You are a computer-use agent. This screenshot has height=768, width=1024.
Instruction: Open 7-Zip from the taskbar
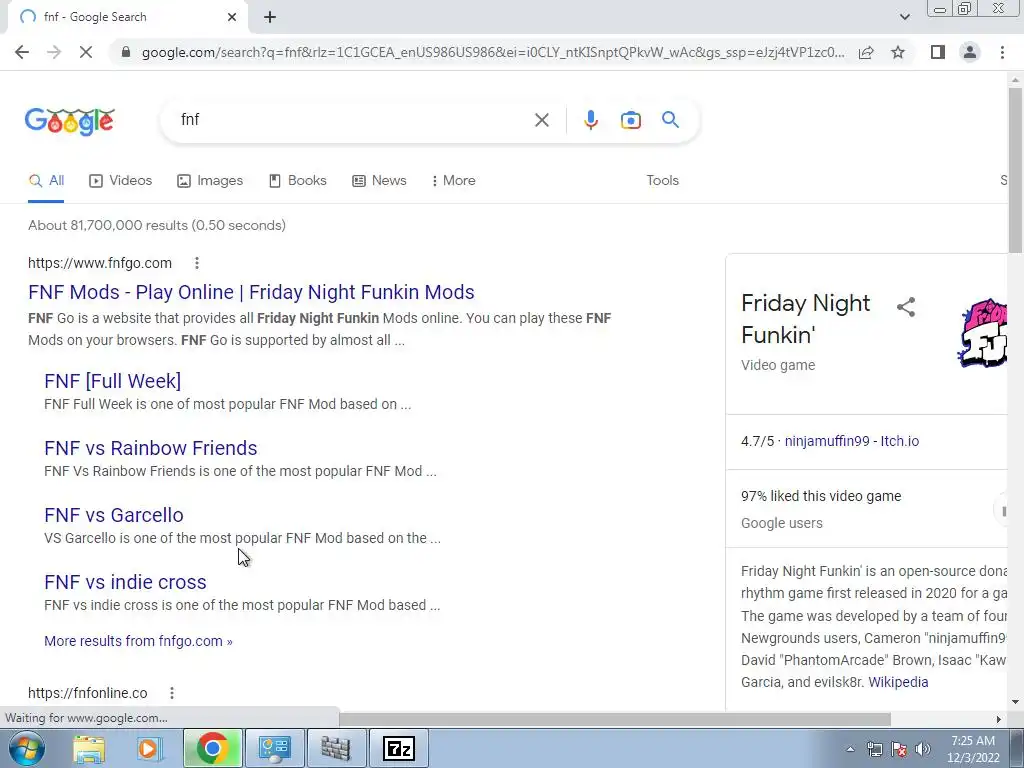tap(399, 748)
